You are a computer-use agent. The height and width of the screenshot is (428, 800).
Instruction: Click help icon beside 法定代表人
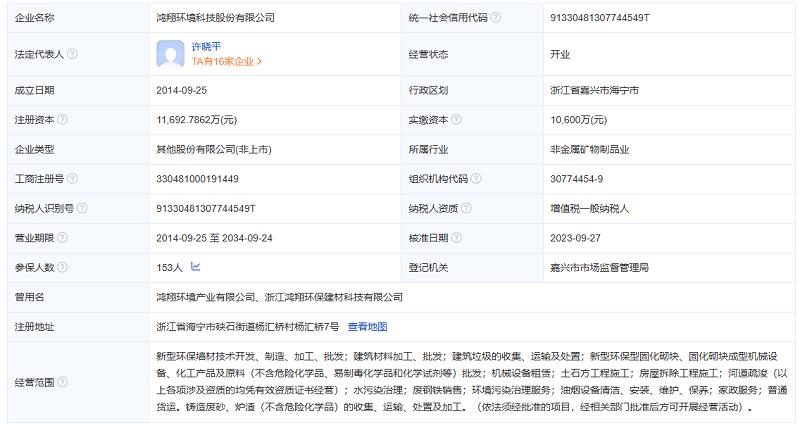(x=72, y=54)
